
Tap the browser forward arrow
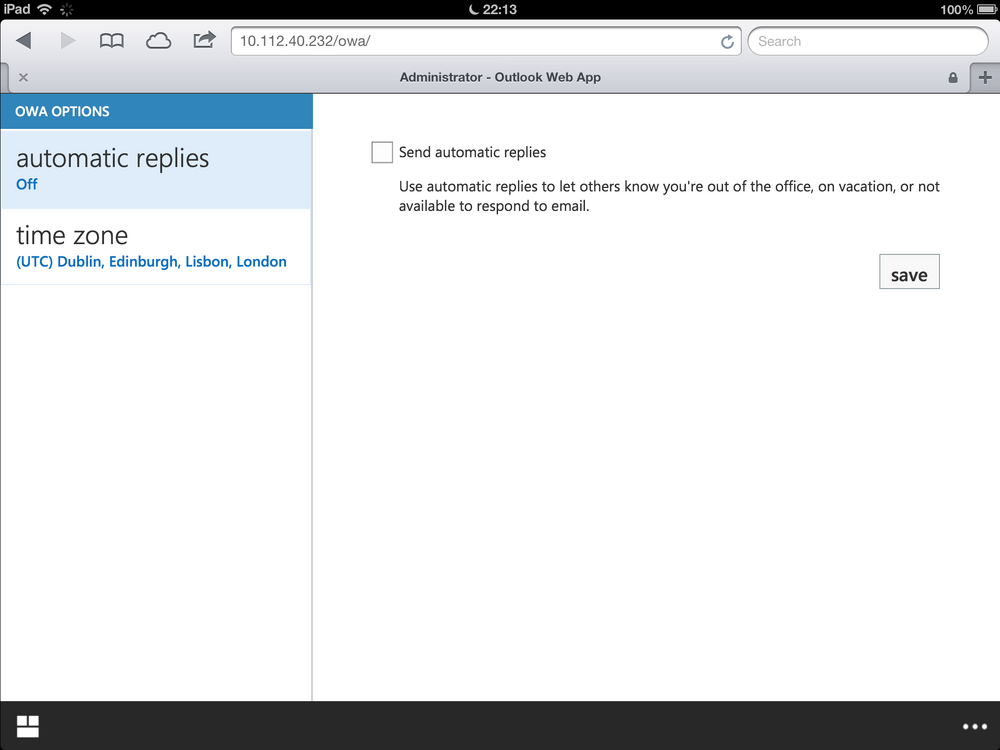[68, 41]
